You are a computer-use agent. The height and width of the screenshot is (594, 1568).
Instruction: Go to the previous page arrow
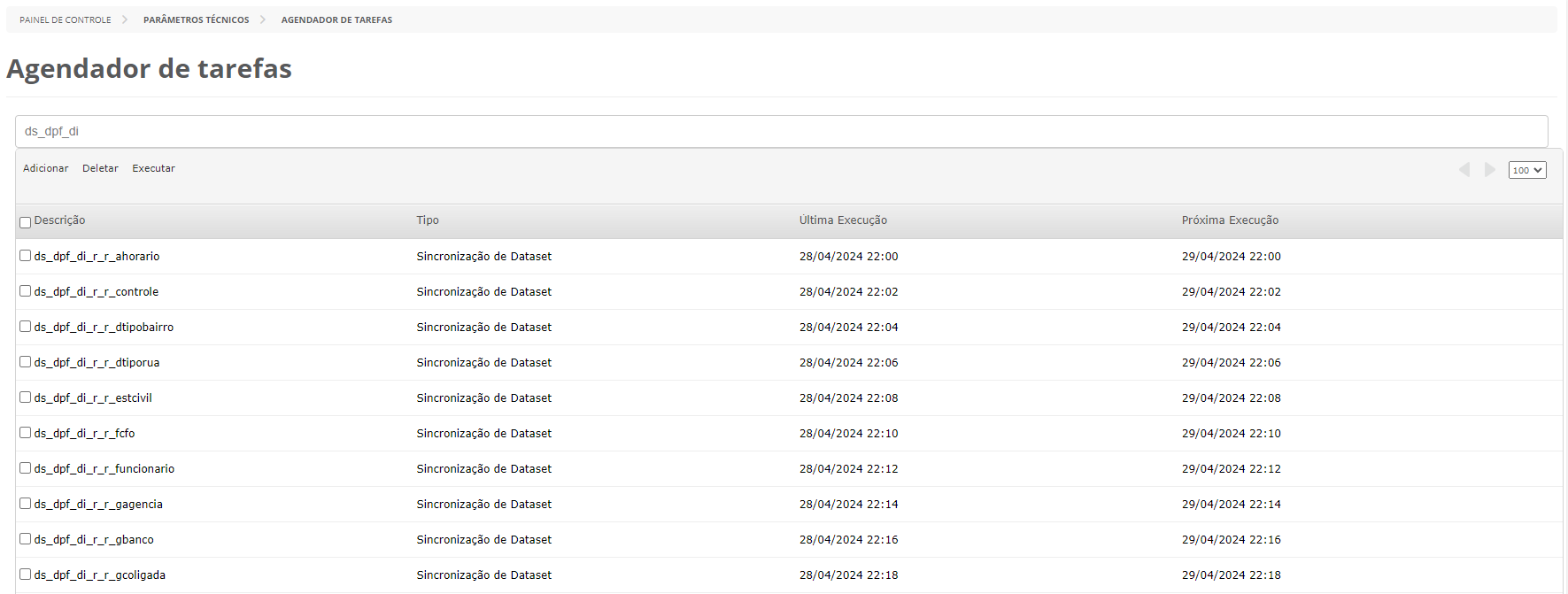tap(1464, 169)
